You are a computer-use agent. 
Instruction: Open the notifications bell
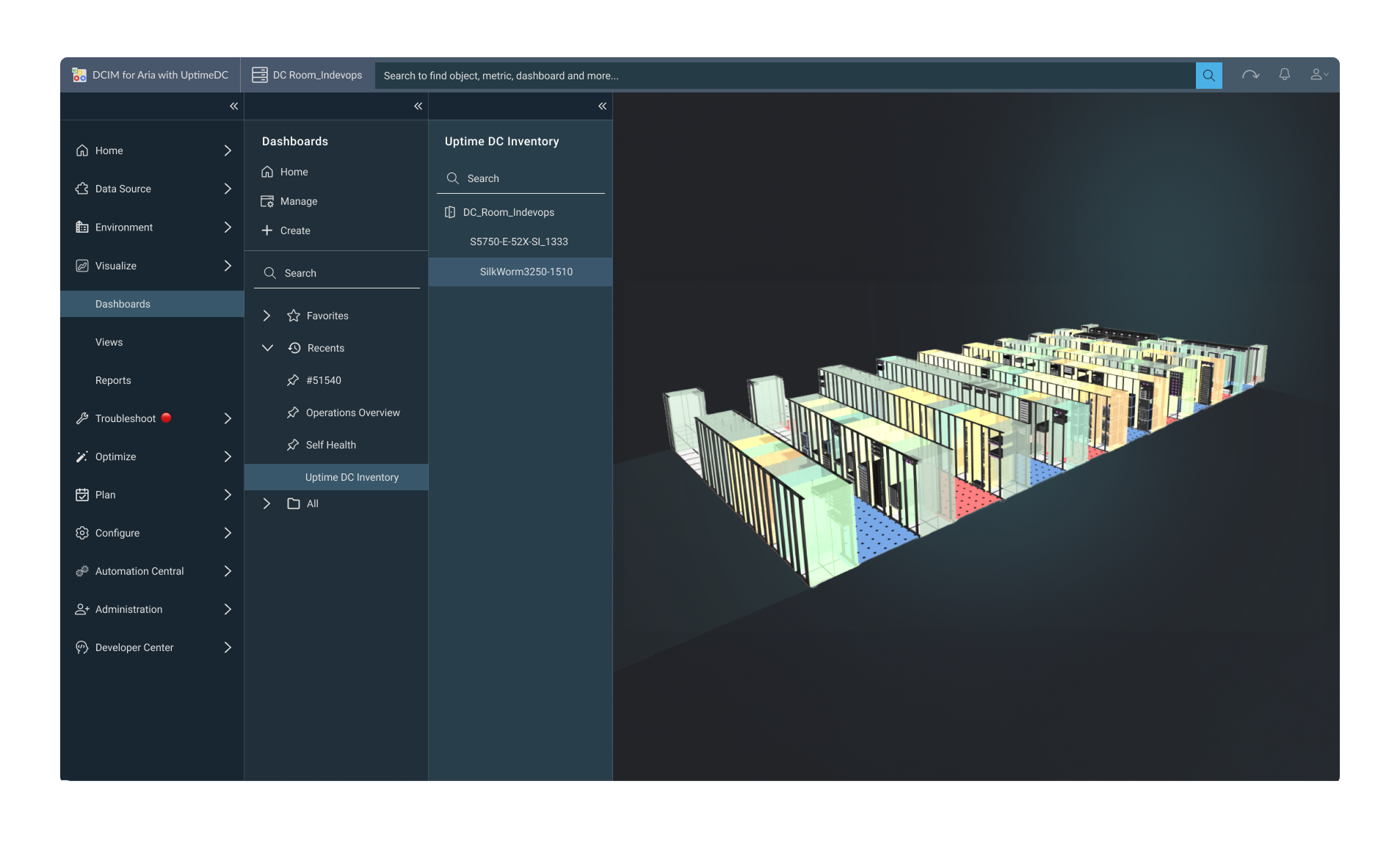click(1284, 75)
